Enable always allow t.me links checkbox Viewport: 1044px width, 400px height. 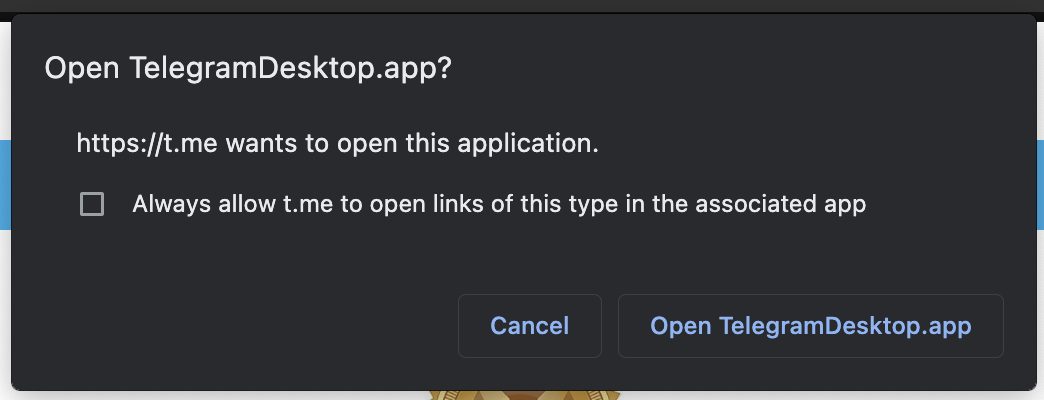coord(92,204)
